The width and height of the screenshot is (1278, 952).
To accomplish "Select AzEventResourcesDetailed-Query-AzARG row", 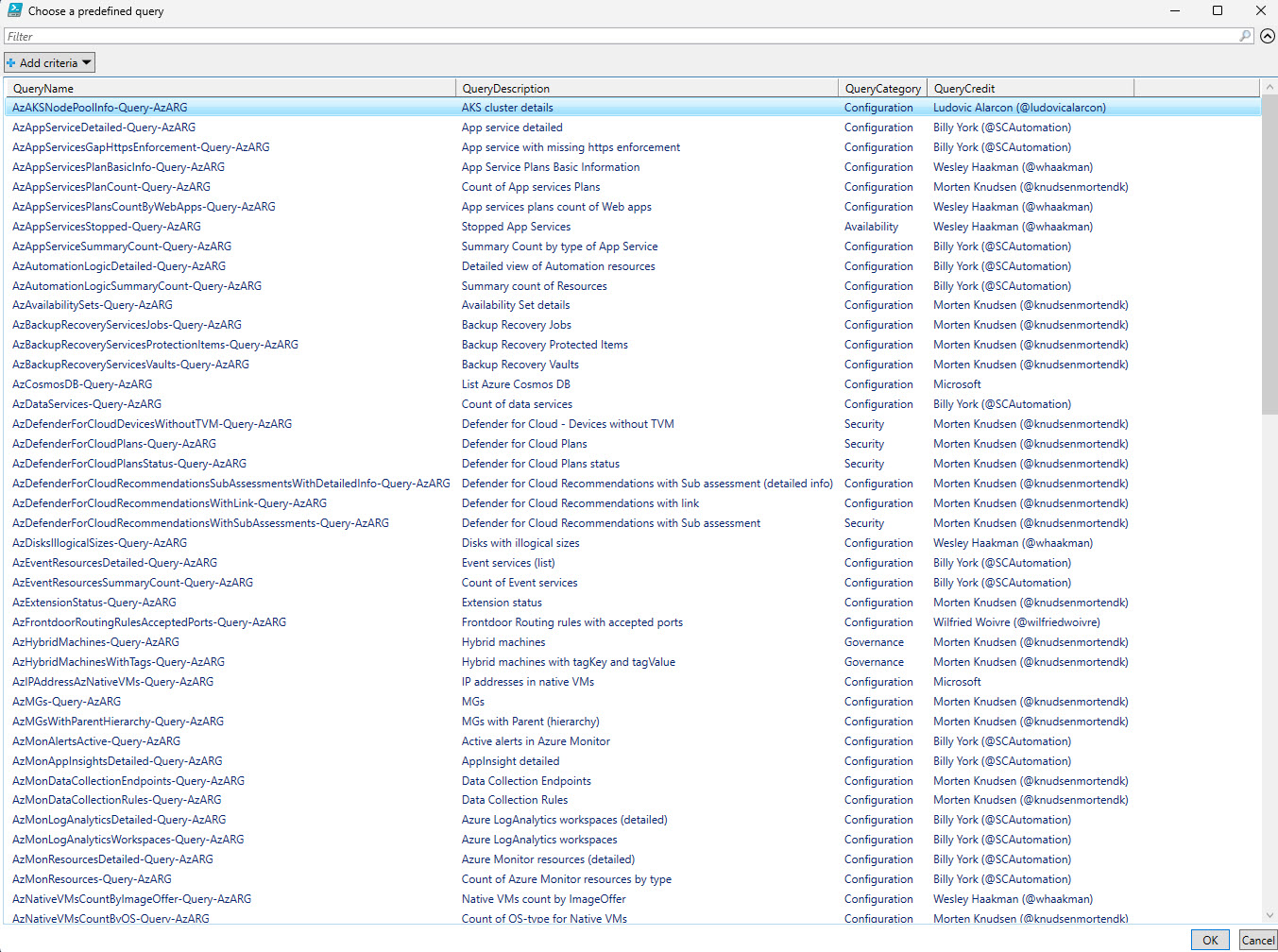I will [633, 563].
